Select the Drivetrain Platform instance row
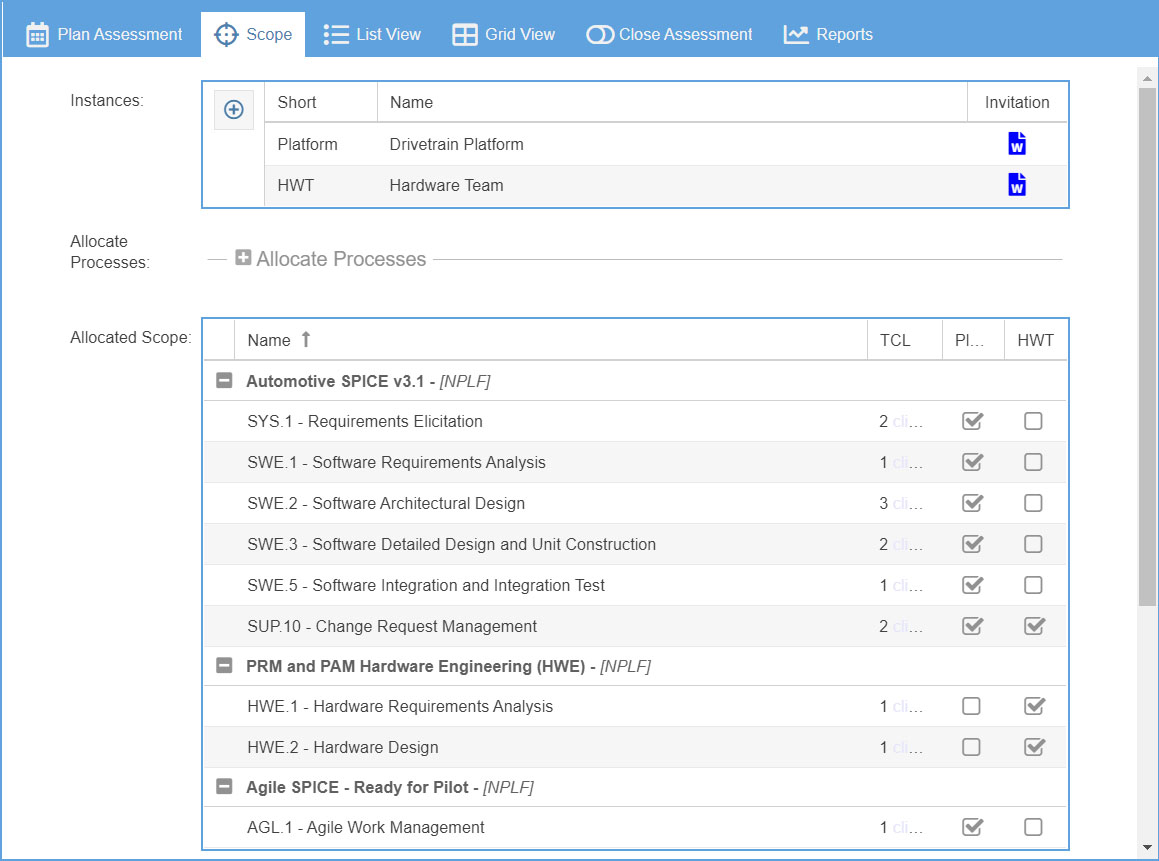This screenshot has width=1159, height=861. click(x=666, y=144)
